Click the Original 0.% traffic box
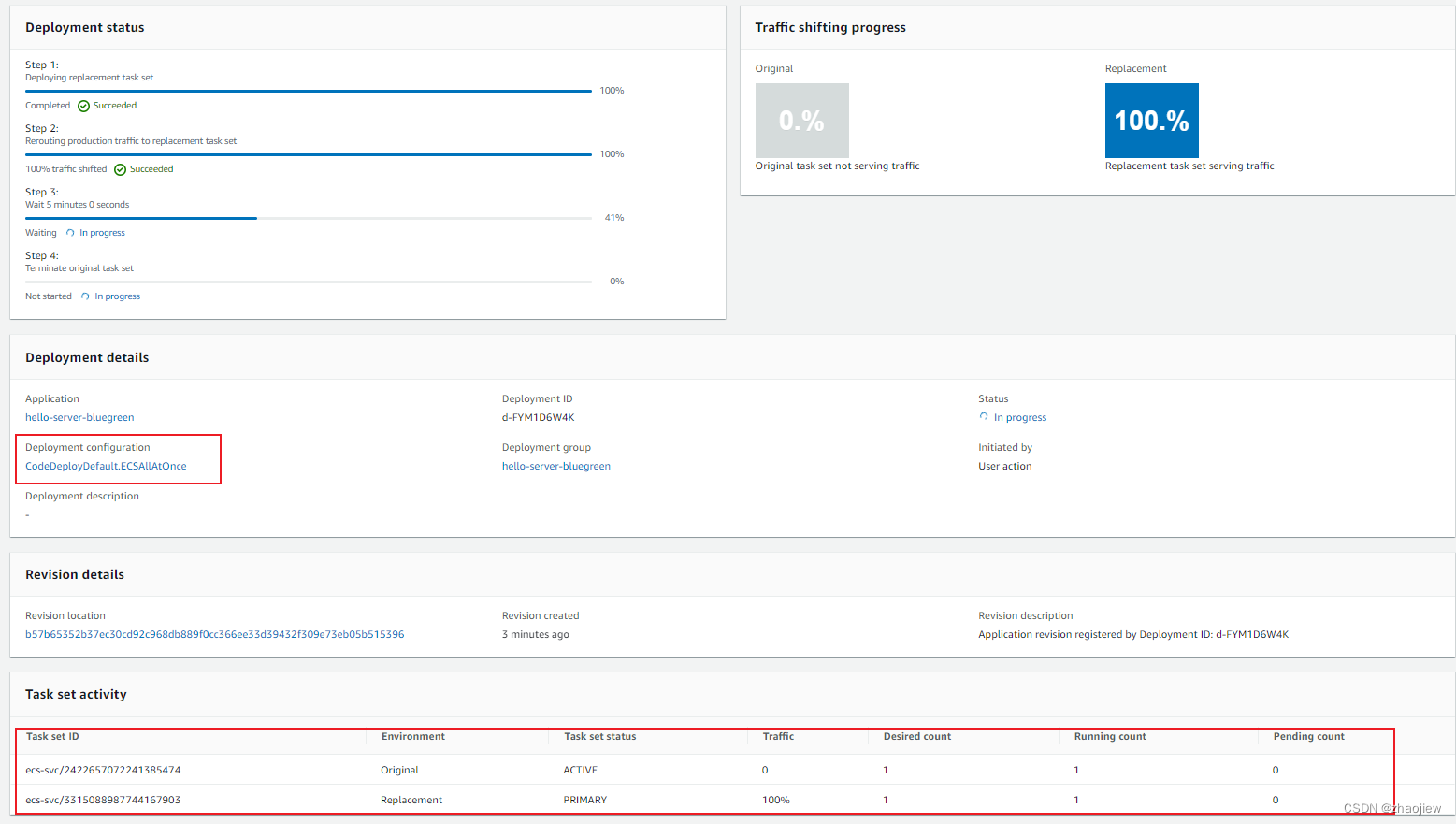The height and width of the screenshot is (824, 1456). pos(802,121)
